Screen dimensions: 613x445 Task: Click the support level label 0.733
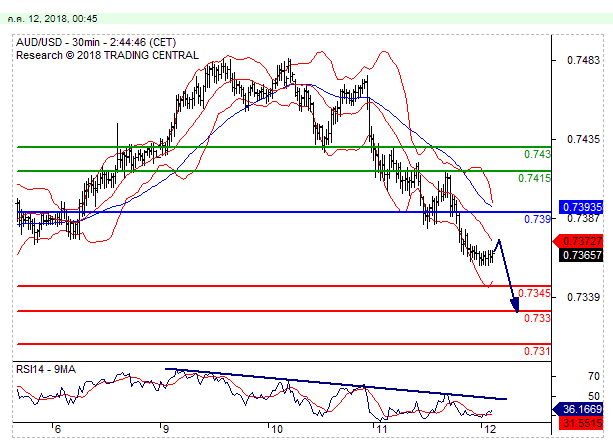(537, 318)
